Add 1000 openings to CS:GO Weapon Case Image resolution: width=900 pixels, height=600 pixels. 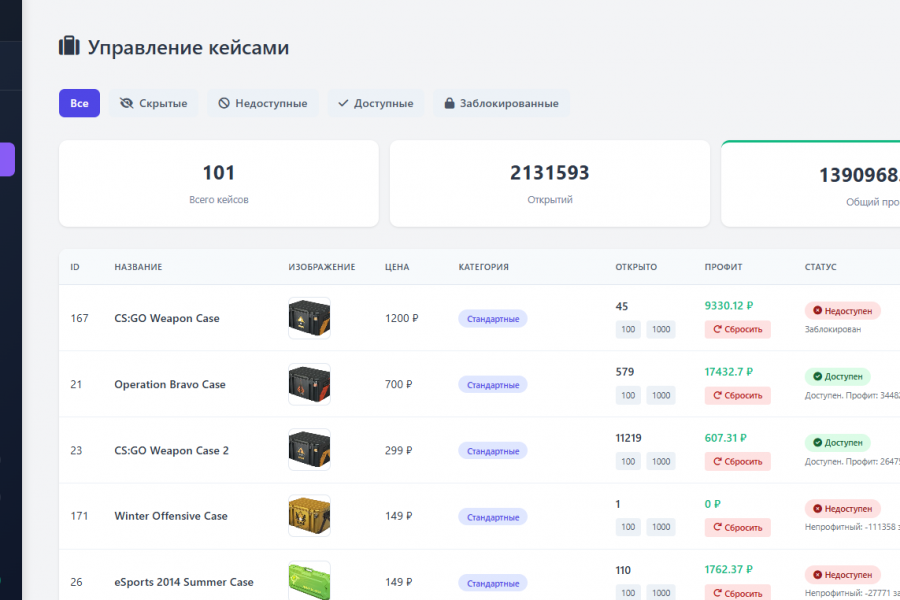[661, 330]
